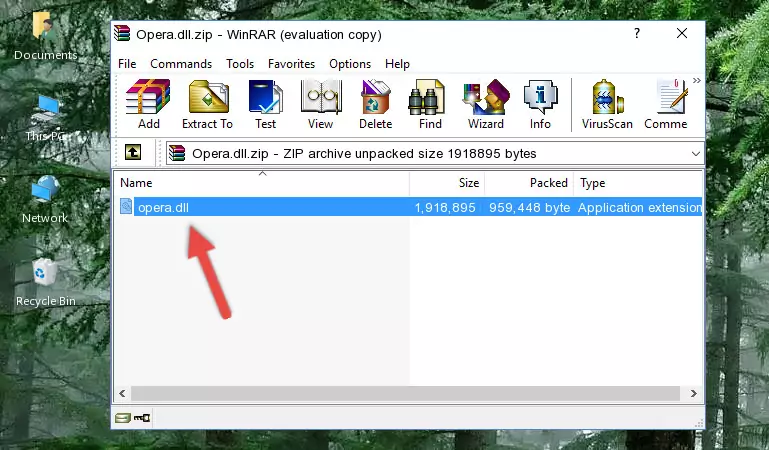The height and width of the screenshot is (450, 769).
Task: Open the Tools menu
Action: pyautogui.click(x=240, y=64)
